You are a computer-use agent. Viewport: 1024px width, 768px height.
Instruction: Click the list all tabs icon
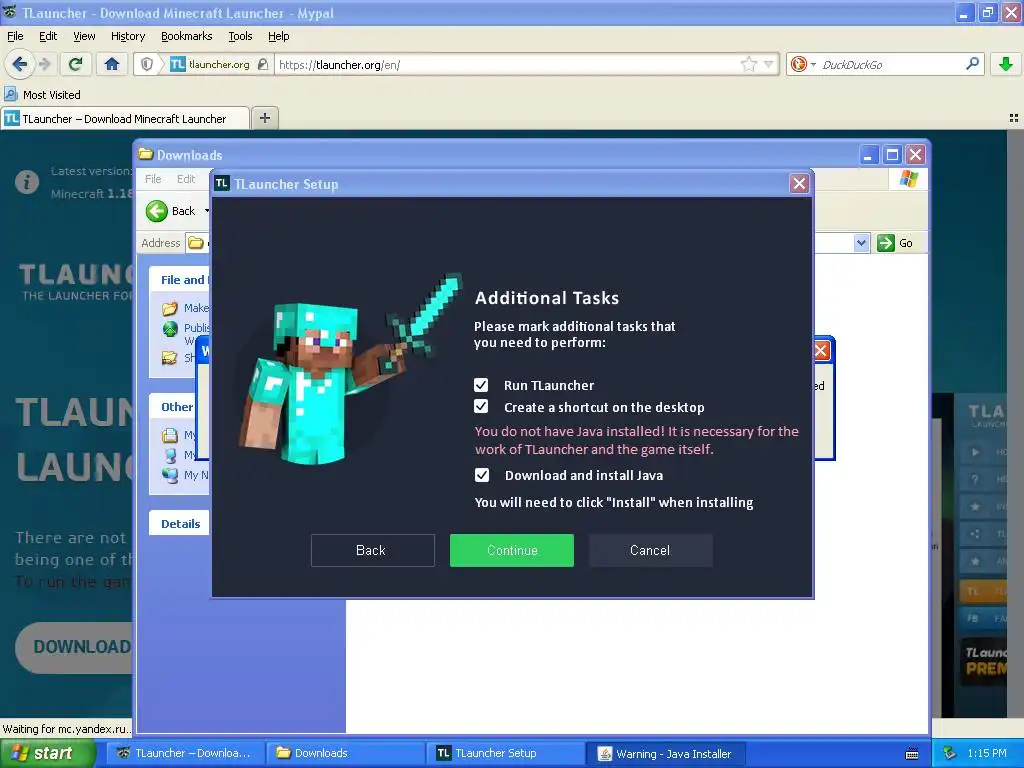click(1014, 118)
